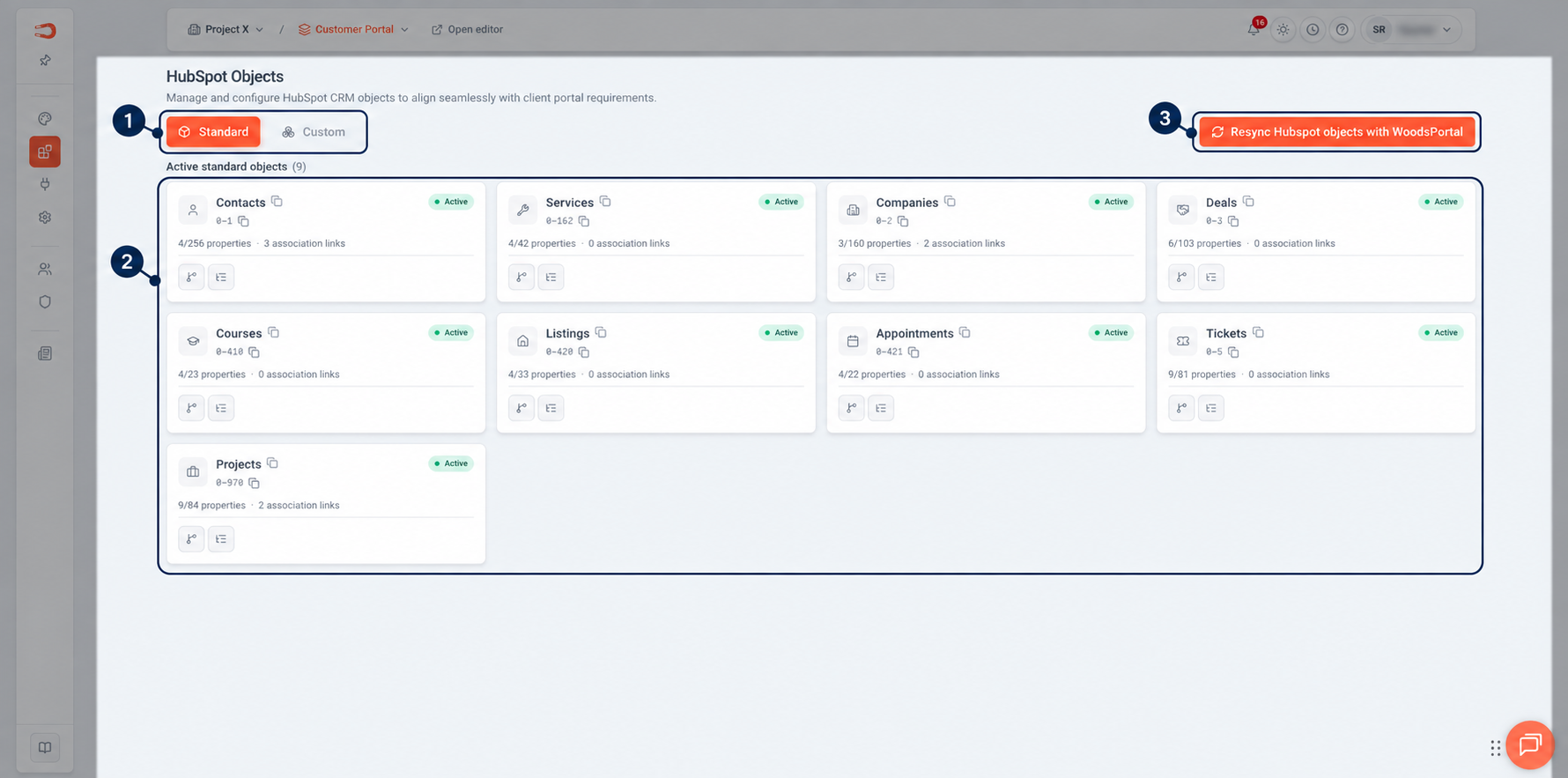Image resolution: width=1568 pixels, height=778 pixels.
Task: Open the help question mark icon
Action: tap(1342, 29)
